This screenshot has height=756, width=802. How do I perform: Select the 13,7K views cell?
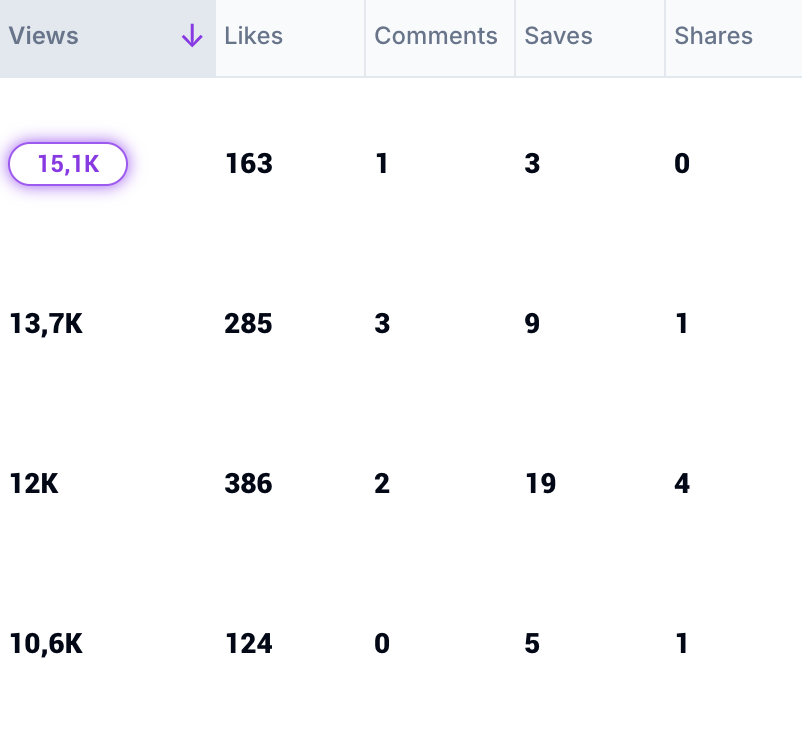[x=46, y=324]
